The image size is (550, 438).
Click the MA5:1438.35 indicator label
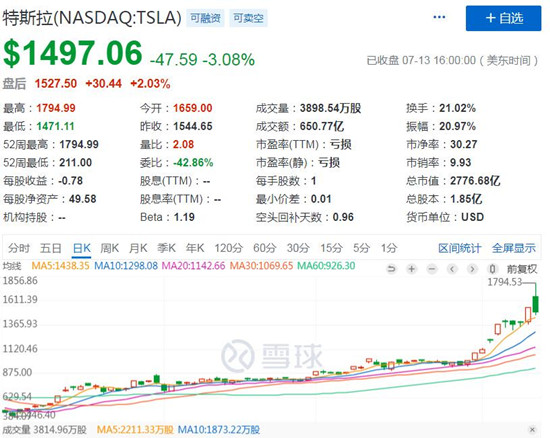(60, 265)
